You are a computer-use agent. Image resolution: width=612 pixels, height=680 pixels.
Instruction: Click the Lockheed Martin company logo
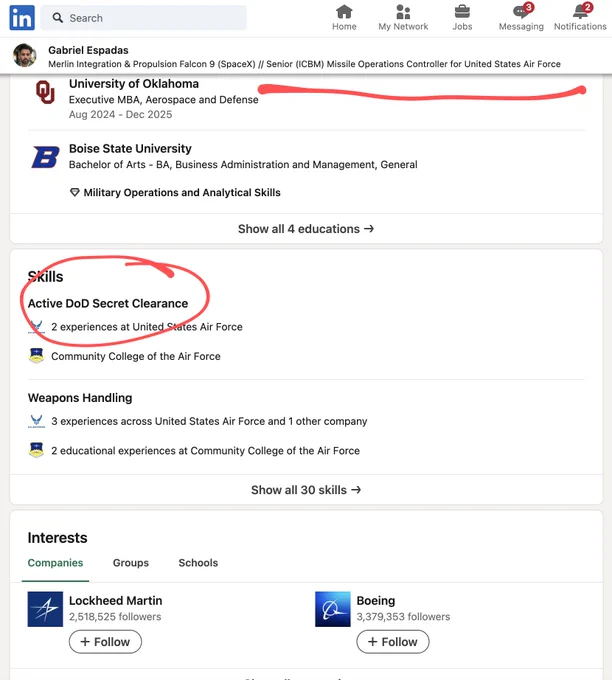point(45,609)
